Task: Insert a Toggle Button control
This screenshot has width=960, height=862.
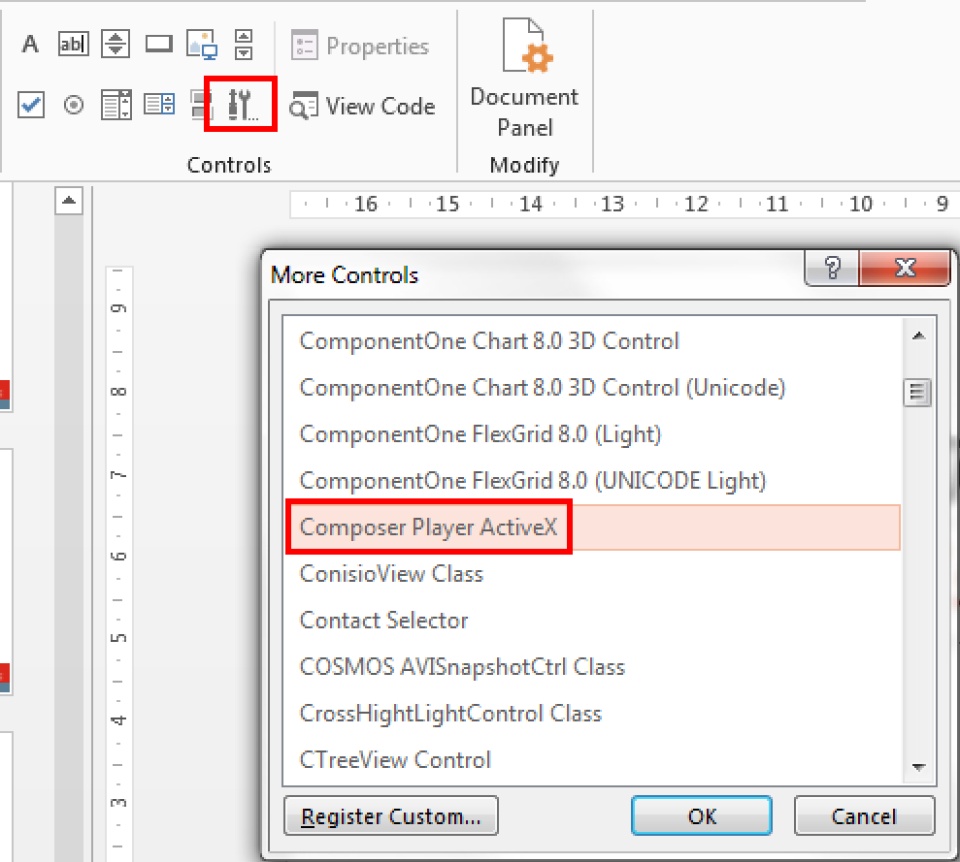Action: point(200,105)
